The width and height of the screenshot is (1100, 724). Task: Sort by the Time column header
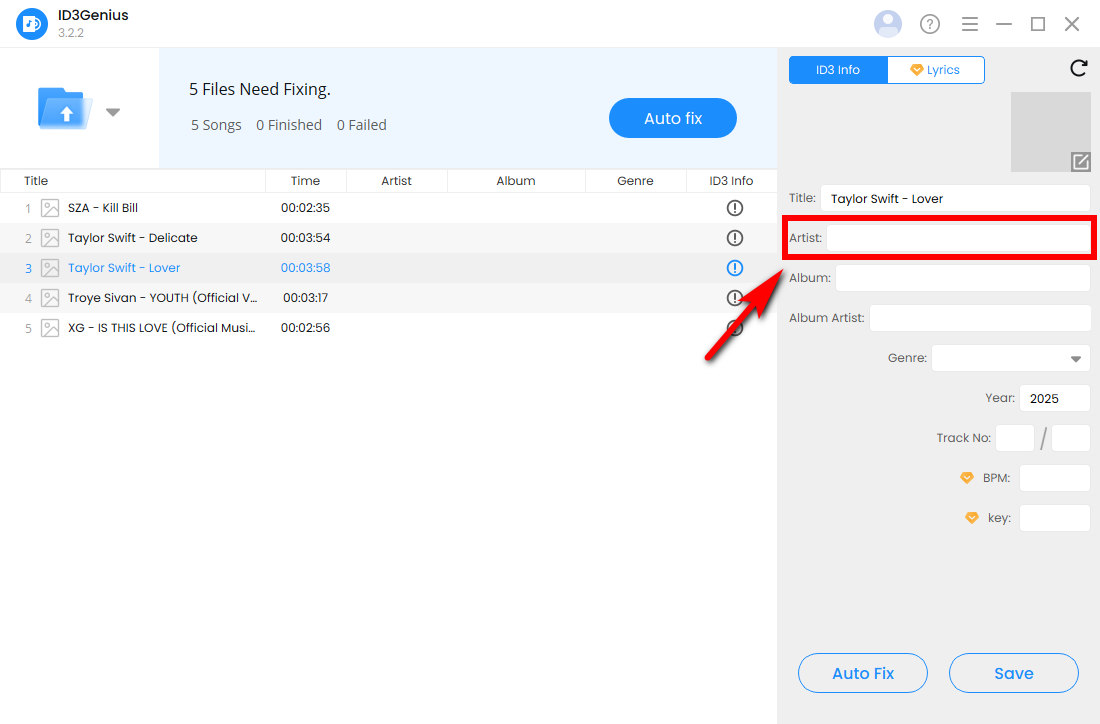pyautogui.click(x=305, y=181)
